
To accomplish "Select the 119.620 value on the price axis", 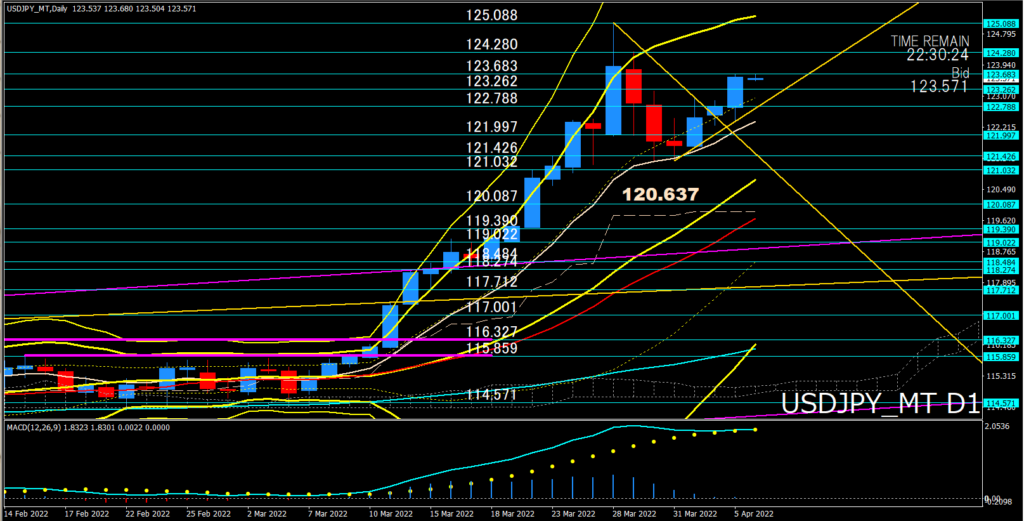I will 1000,221.
